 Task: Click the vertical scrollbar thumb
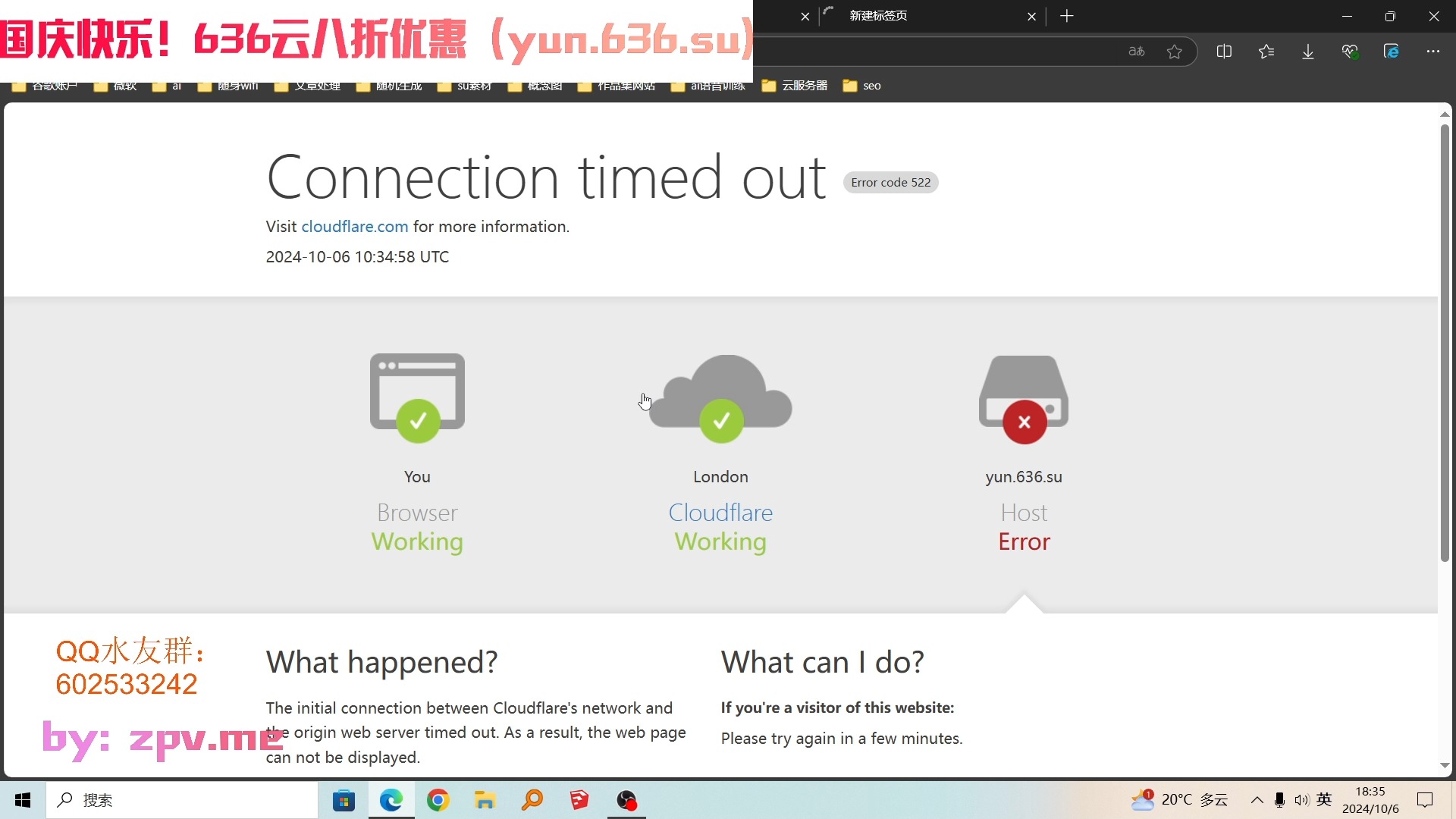tap(1445, 343)
